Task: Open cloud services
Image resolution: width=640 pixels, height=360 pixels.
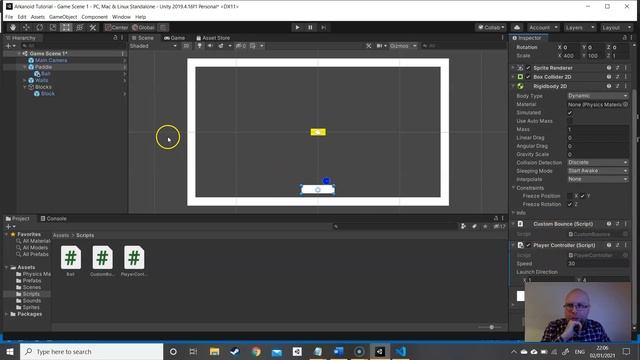Action: 517,27
